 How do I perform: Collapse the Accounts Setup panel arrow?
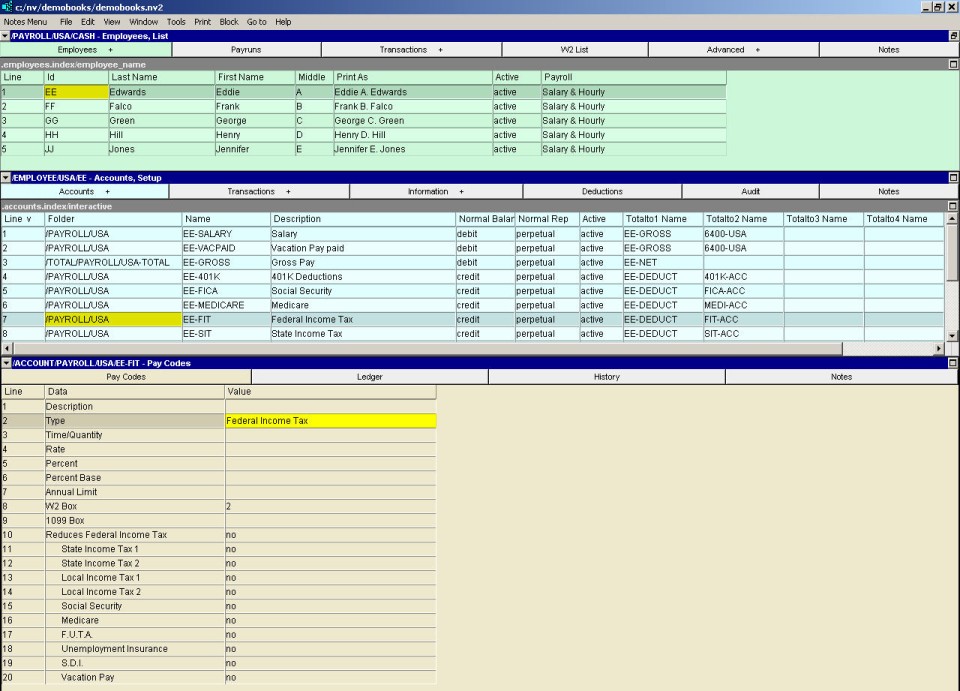point(5,178)
